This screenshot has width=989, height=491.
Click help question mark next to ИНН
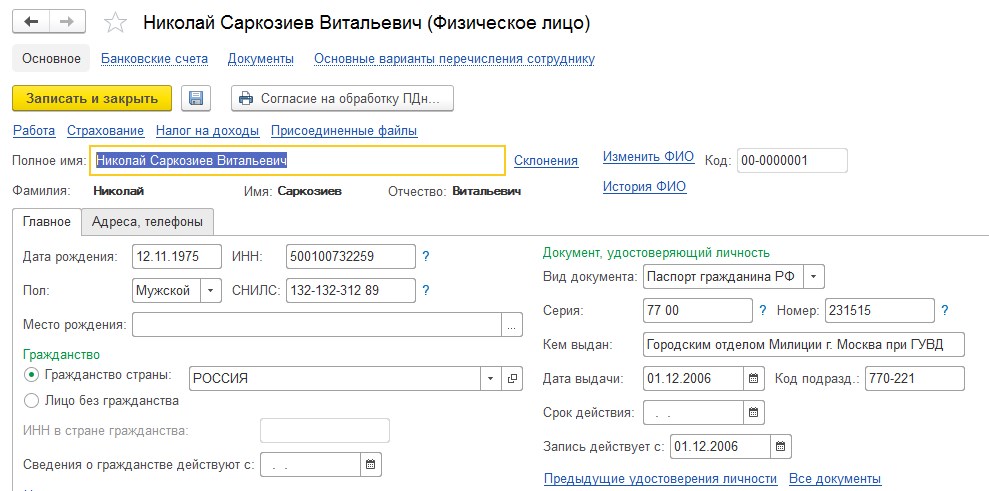click(x=426, y=256)
